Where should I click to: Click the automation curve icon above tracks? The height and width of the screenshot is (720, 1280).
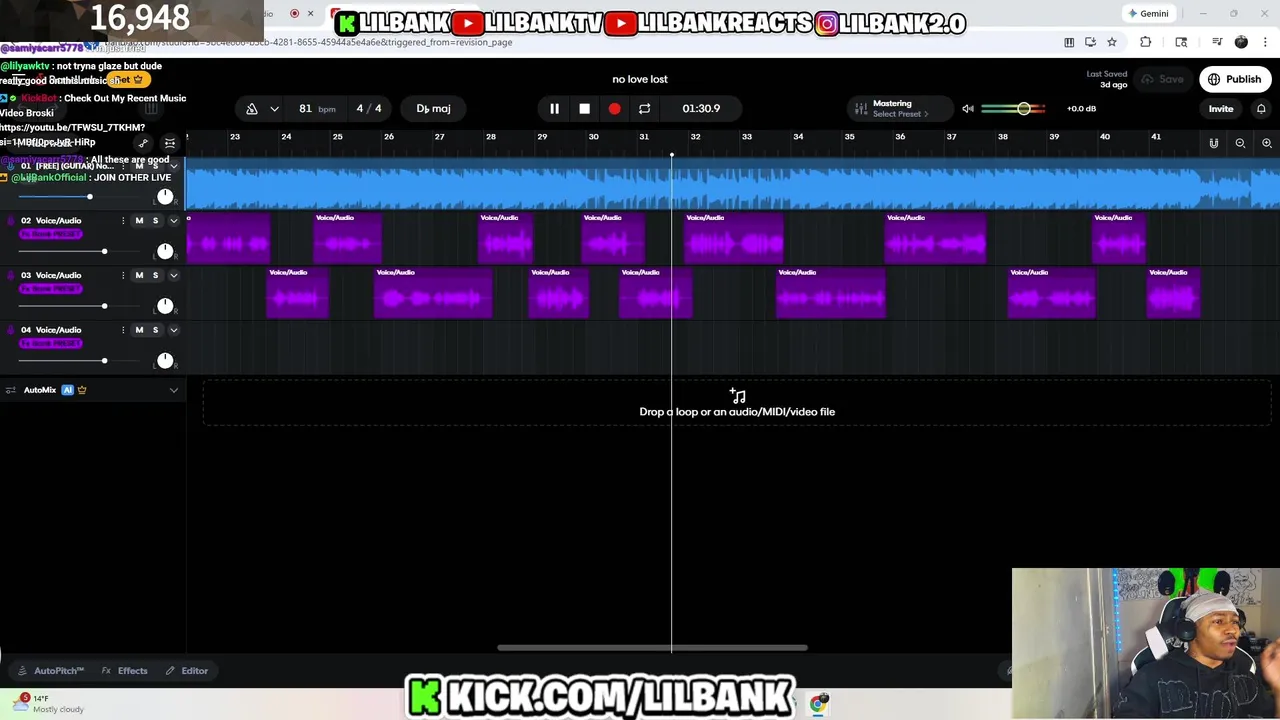click(143, 144)
